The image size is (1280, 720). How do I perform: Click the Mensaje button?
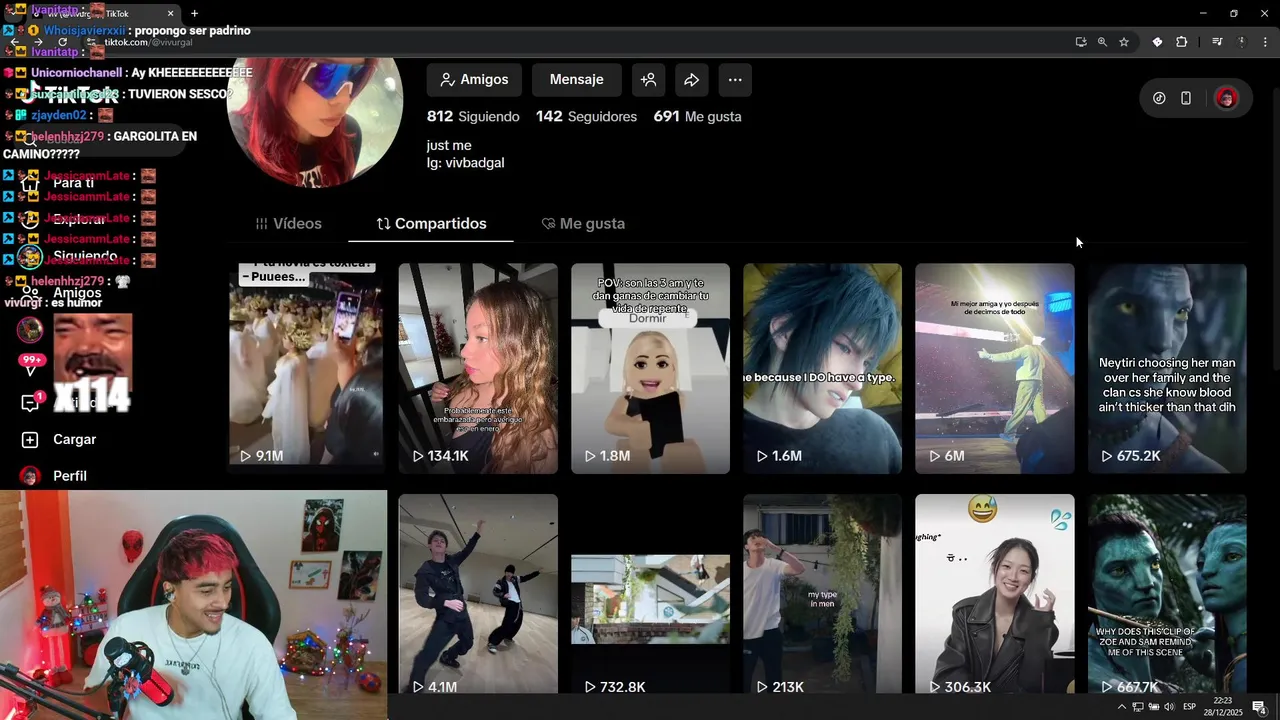pos(576,80)
